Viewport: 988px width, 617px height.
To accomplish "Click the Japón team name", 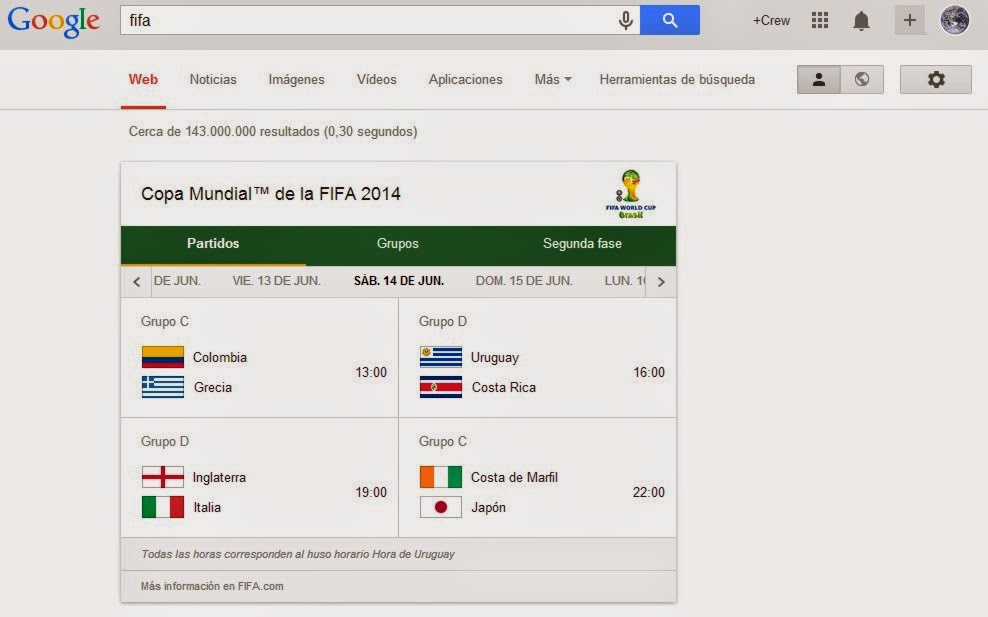I will pyautogui.click(x=488, y=508).
